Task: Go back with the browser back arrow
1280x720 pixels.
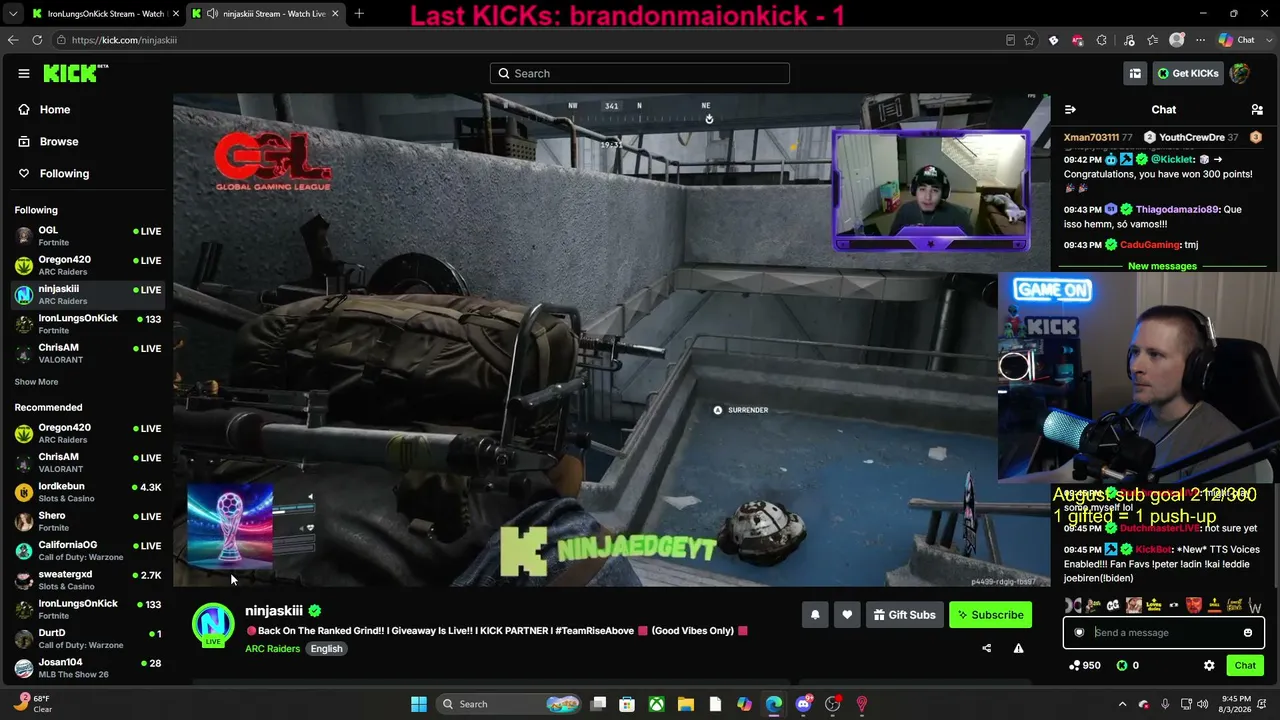Action: 13,40
